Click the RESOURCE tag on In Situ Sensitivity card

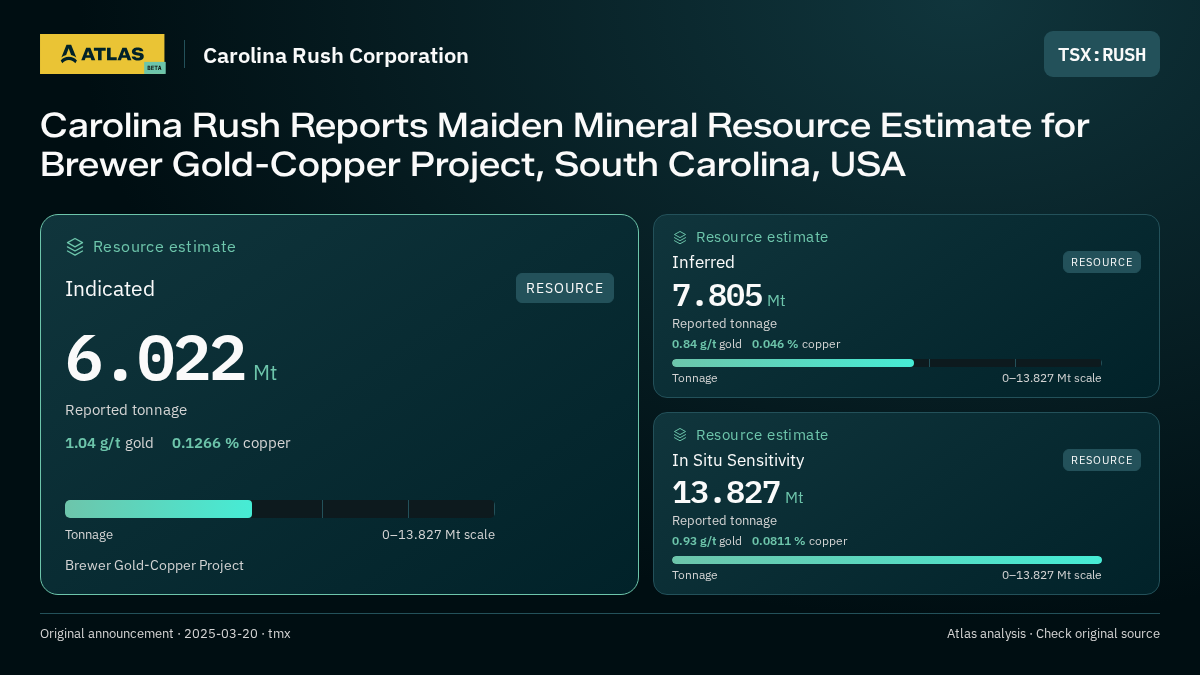(1102, 460)
